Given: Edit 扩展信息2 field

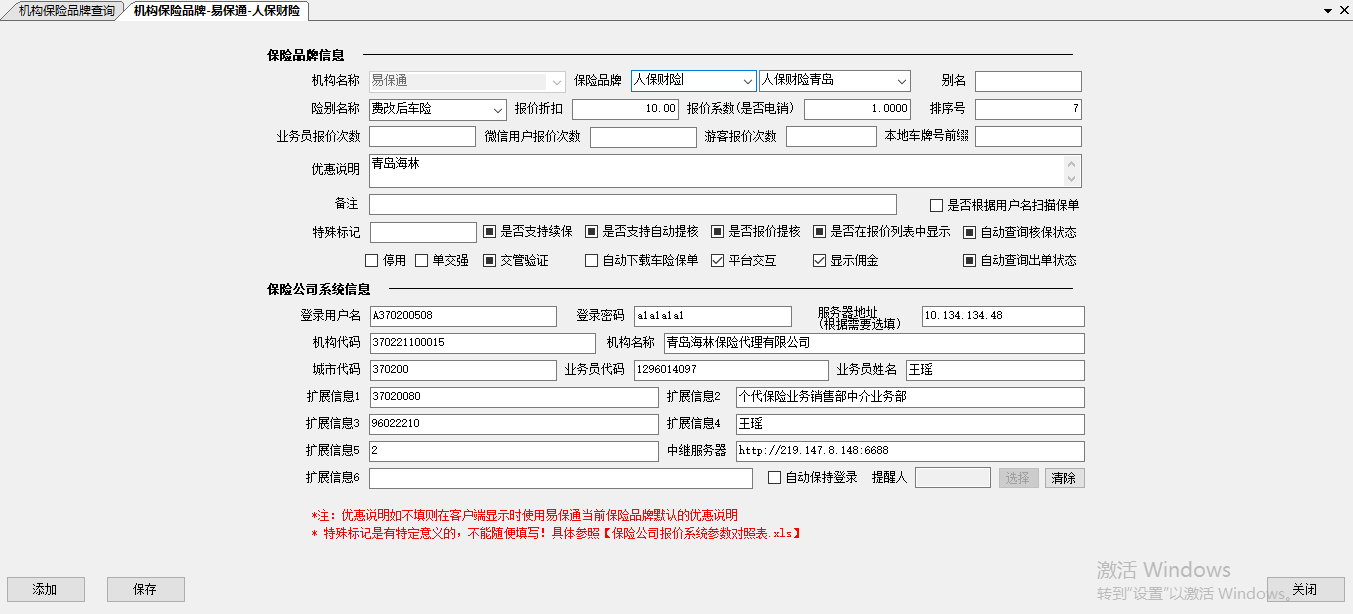Looking at the screenshot, I should (910, 397).
